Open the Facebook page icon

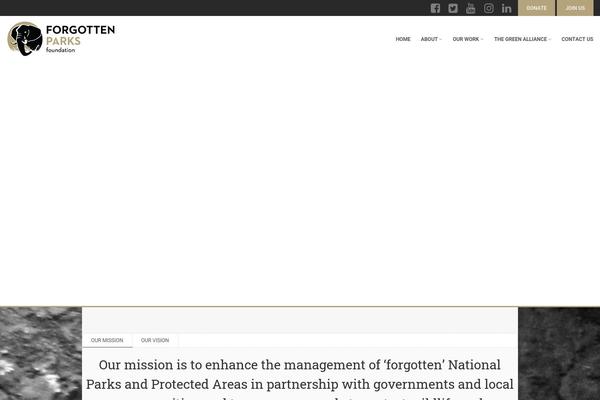click(x=435, y=8)
